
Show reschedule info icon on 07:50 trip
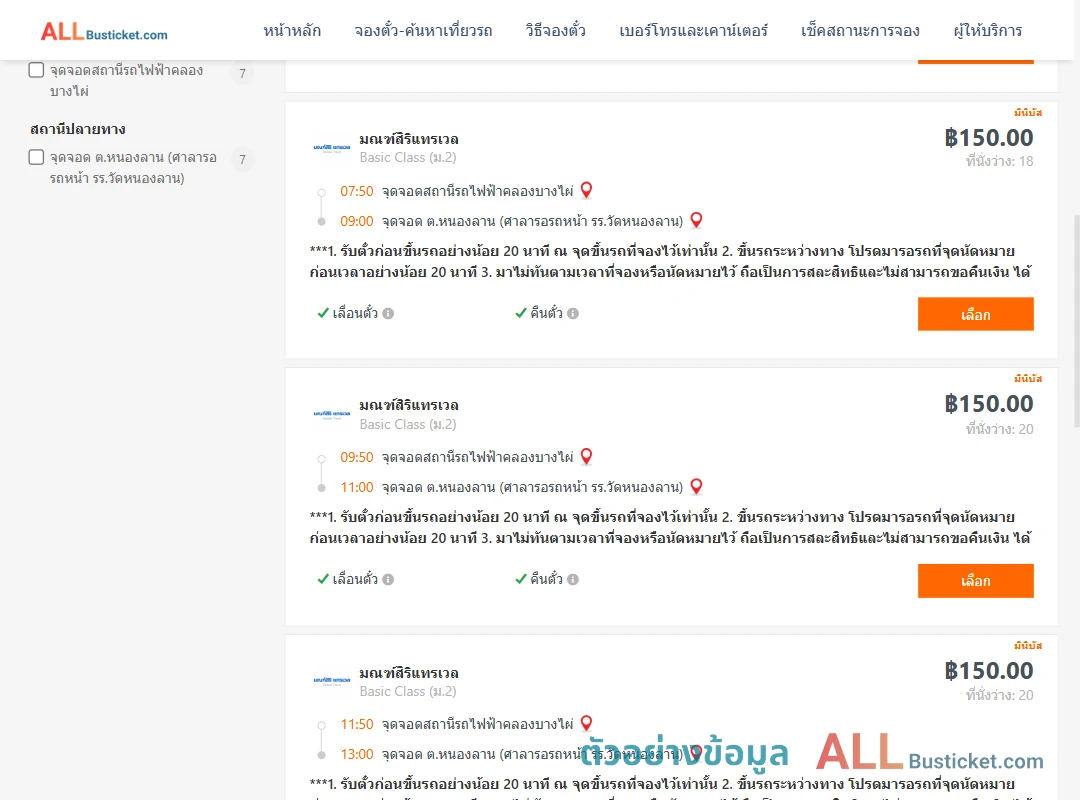(x=388, y=314)
